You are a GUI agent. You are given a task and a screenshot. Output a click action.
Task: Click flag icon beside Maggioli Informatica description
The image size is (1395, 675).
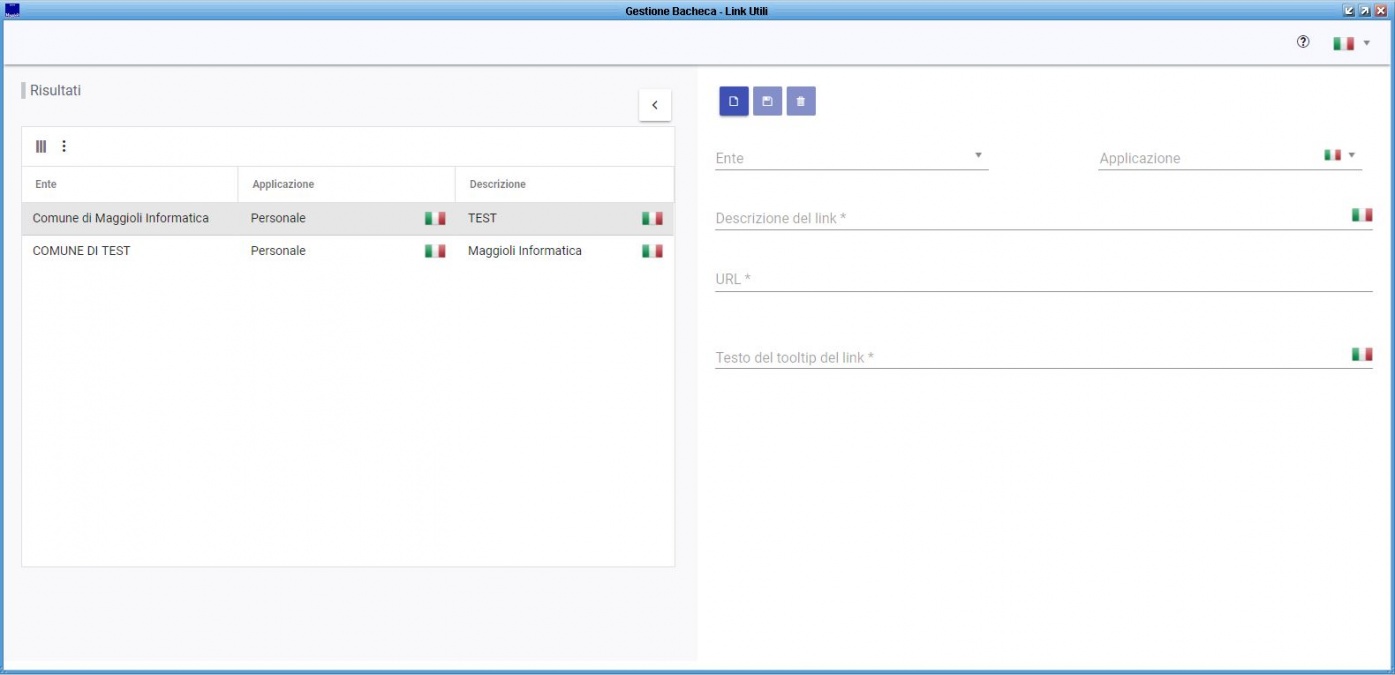click(652, 251)
